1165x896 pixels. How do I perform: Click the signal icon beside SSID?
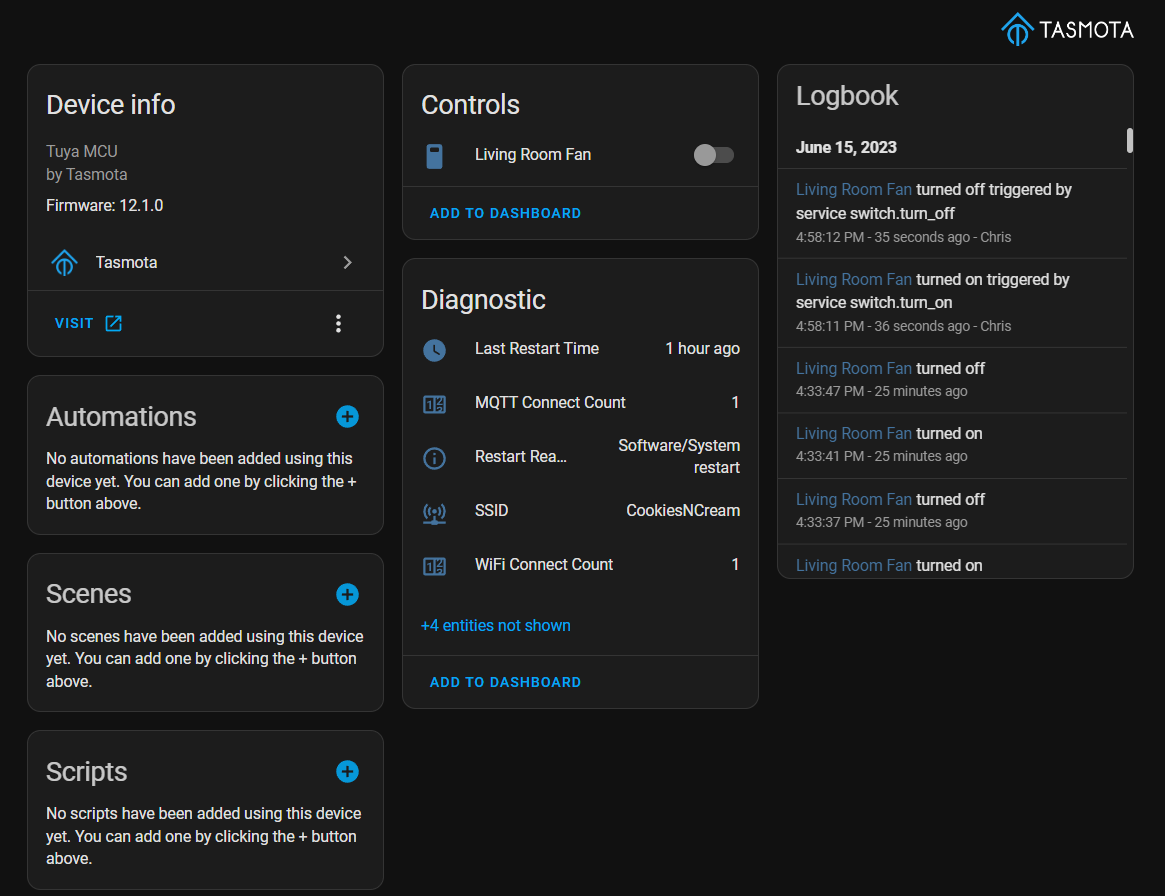tap(434, 512)
